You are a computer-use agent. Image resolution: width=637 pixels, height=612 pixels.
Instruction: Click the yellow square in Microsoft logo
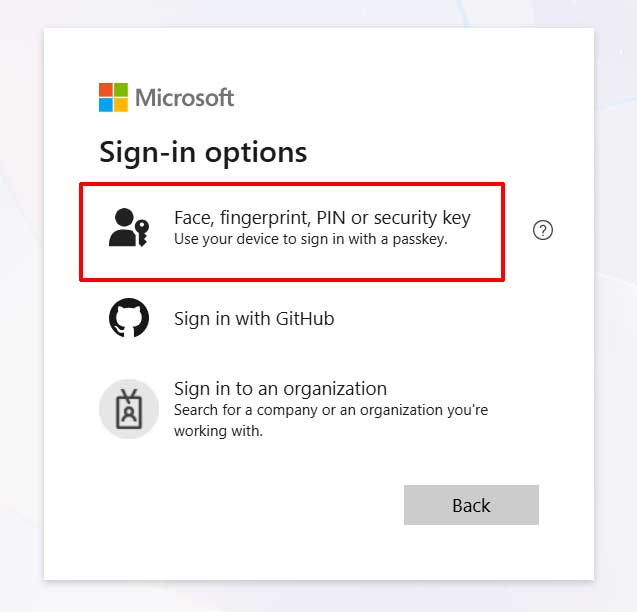(121, 105)
